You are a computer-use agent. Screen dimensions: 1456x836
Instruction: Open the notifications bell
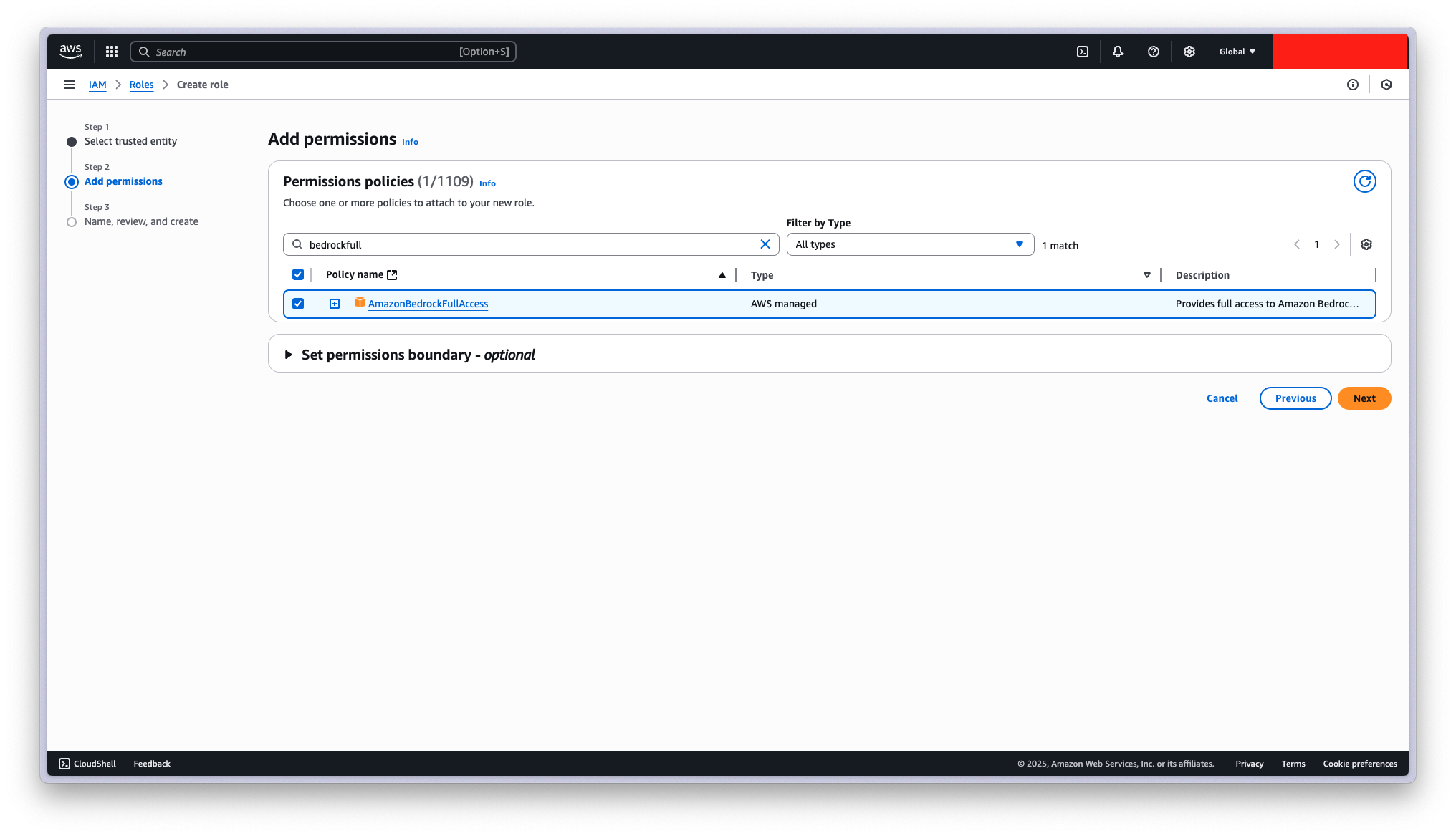[x=1118, y=52]
